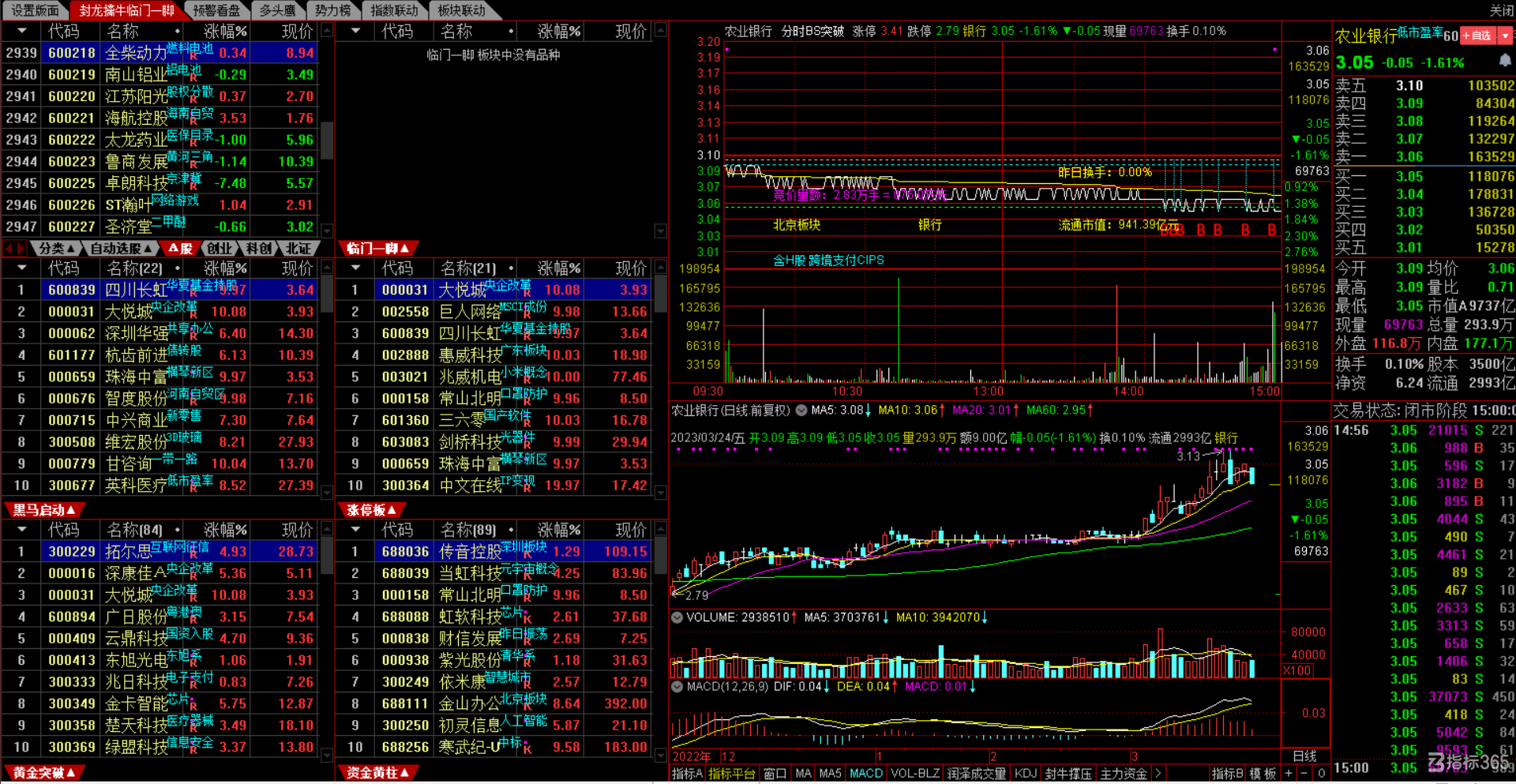The width and height of the screenshot is (1516, 784).
Task: Click the dot sort marker after 名称(84)
Action: pos(177,530)
